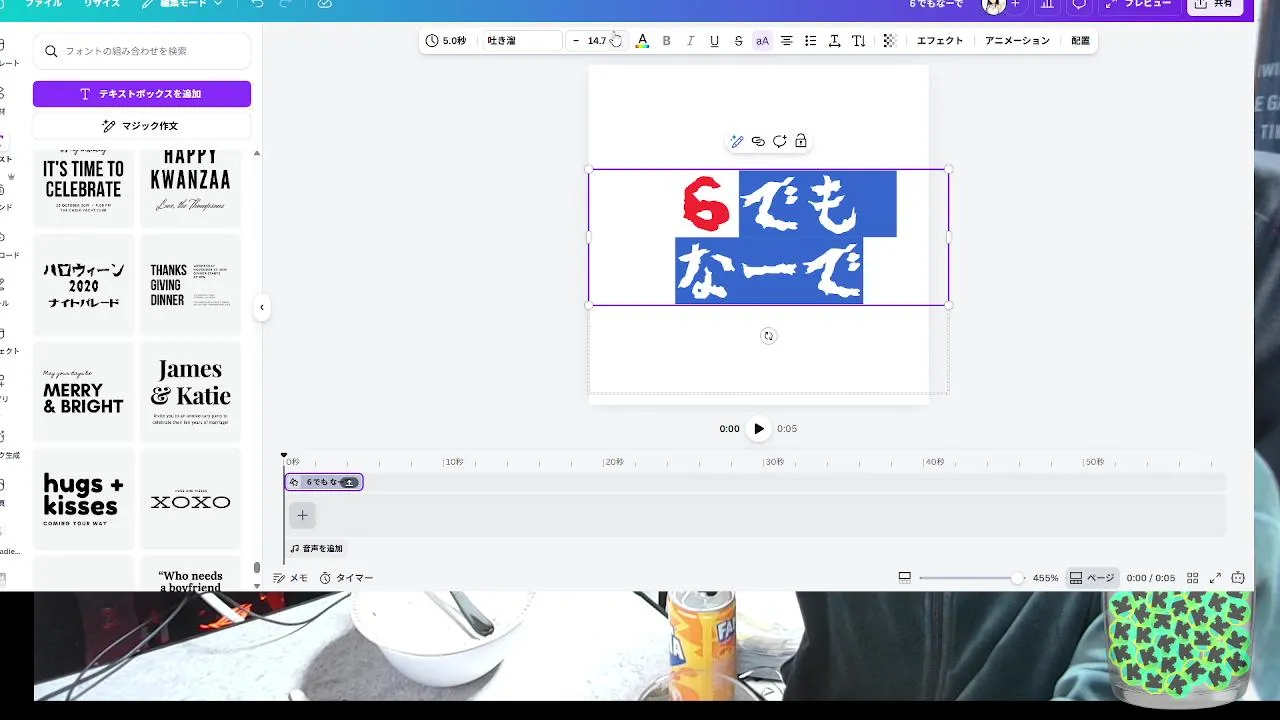Add a new page in timeline
The height and width of the screenshot is (720, 1280).
(303, 516)
